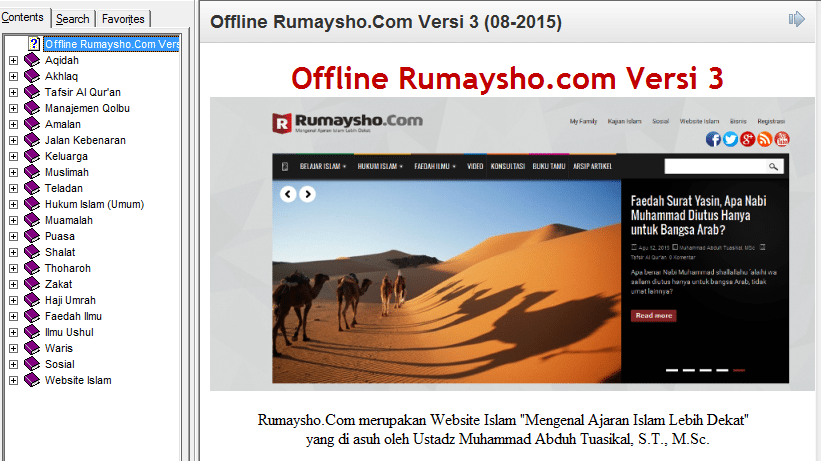The image size is (821, 461).
Task: Click the website search input field
Action: point(715,167)
